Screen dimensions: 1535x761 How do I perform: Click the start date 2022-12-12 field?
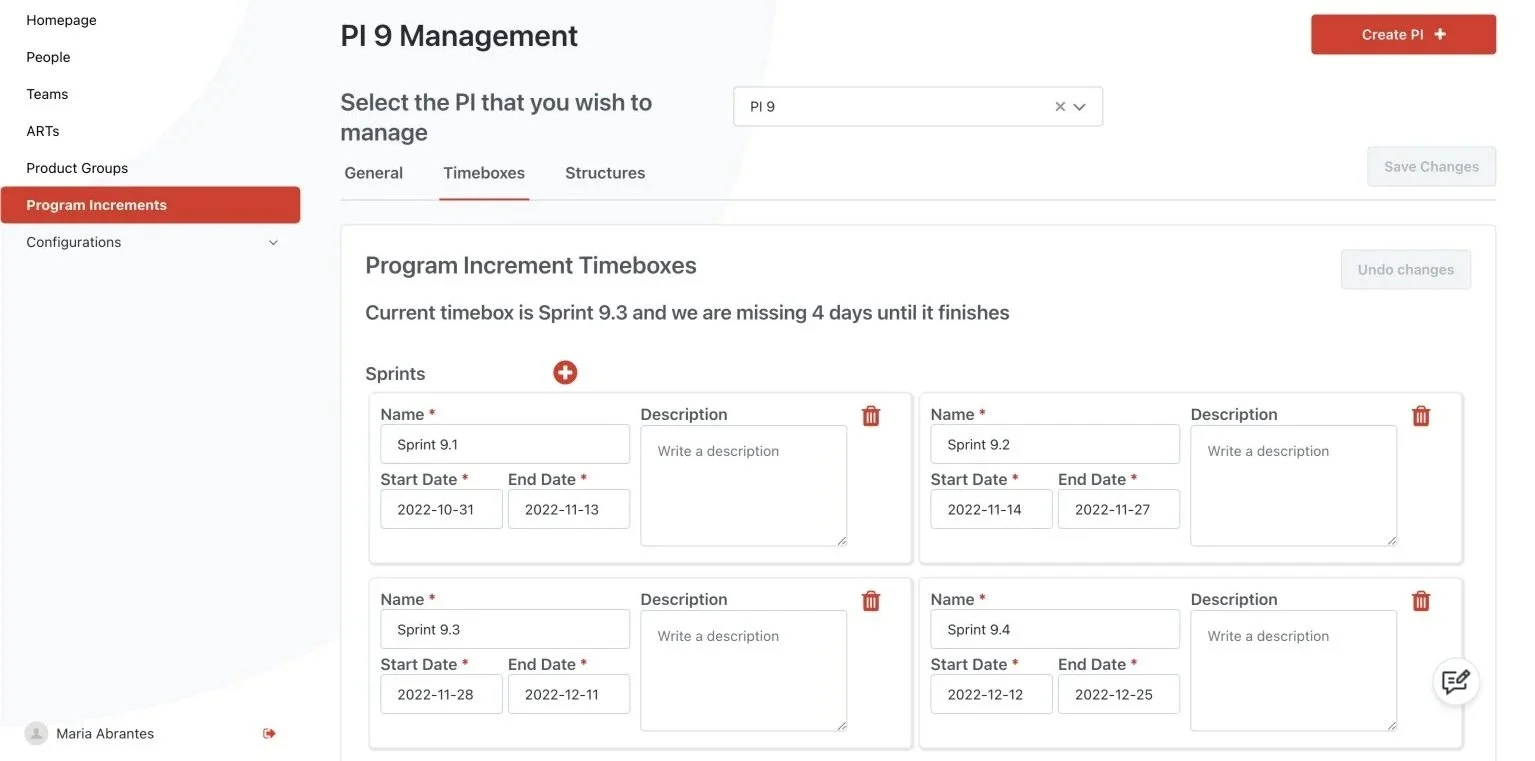click(991, 694)
